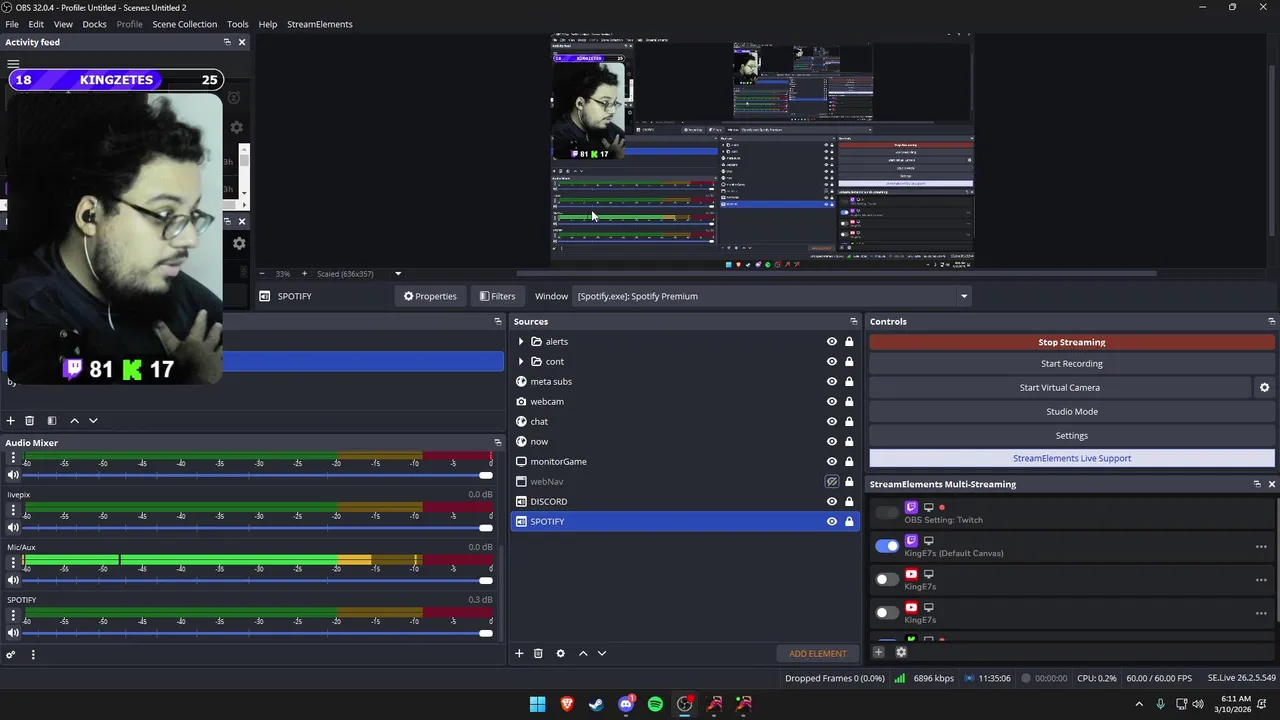The width and height of the screenshot is (1280, 720).
Task: Select the meta subs source row
Action: coord(685,382)
